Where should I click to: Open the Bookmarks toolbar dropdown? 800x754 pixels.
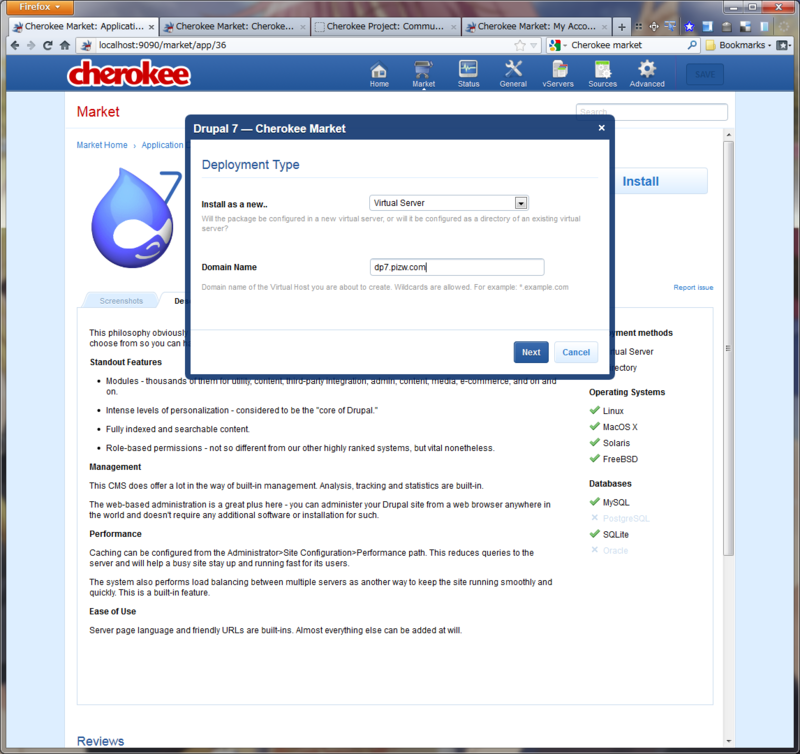pyautogui.click(x=738, y=45)
